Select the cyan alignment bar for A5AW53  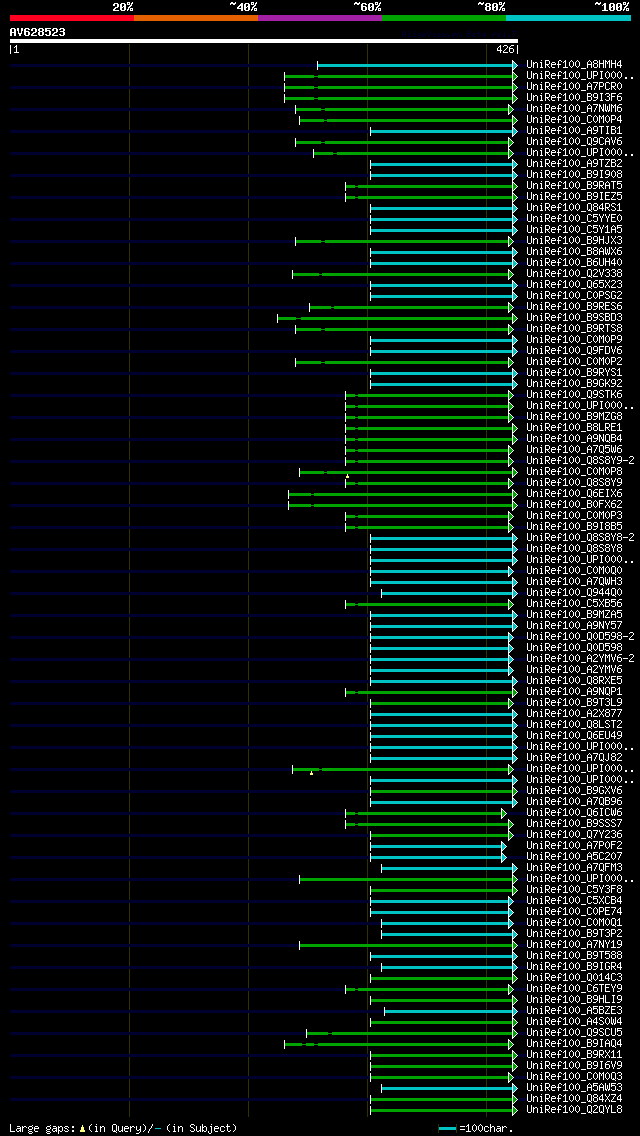point(449,1088)
